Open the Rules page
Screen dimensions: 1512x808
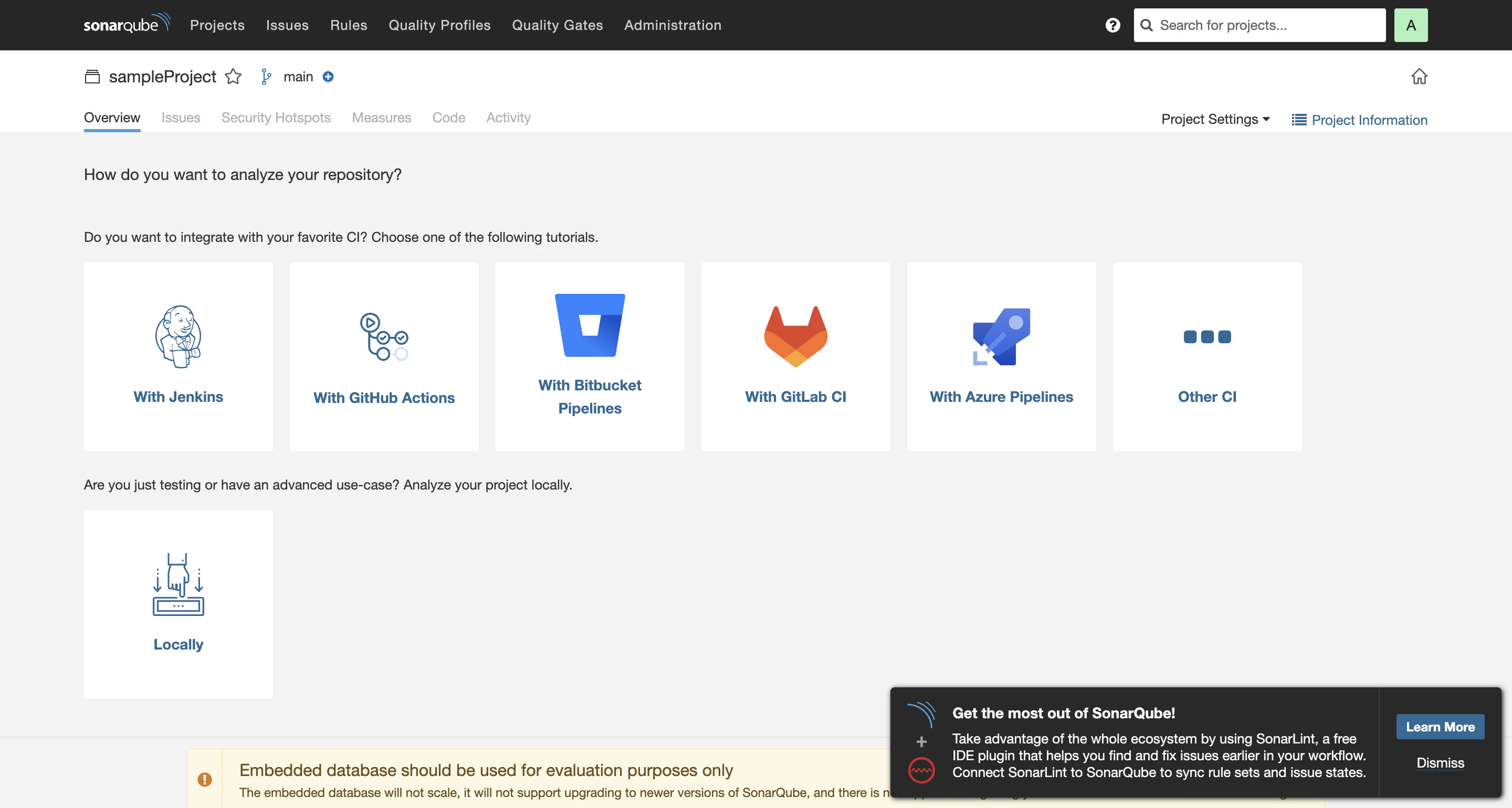(x=349, y=25)
